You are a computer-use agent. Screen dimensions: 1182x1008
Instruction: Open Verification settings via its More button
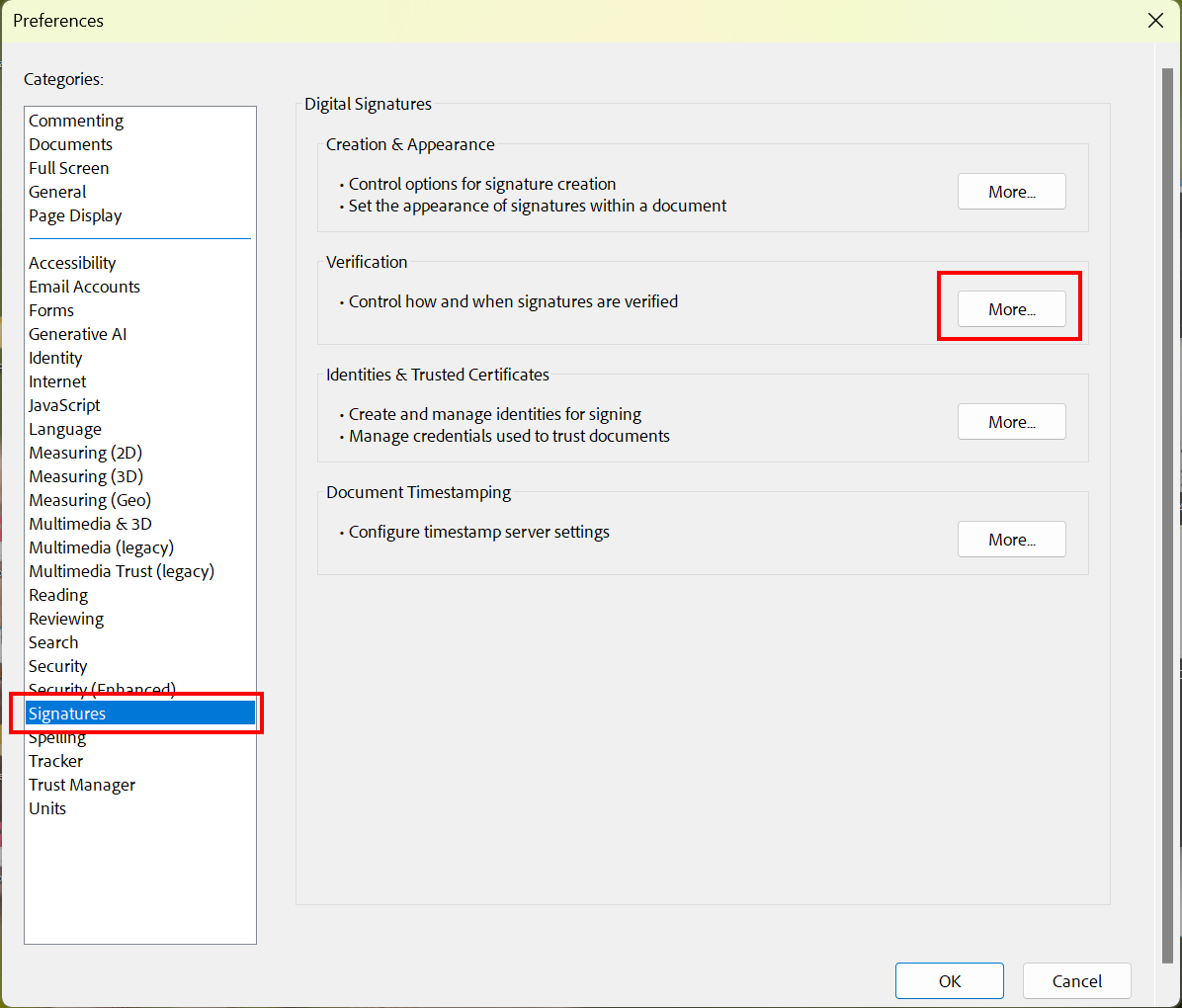[1010, 308]
